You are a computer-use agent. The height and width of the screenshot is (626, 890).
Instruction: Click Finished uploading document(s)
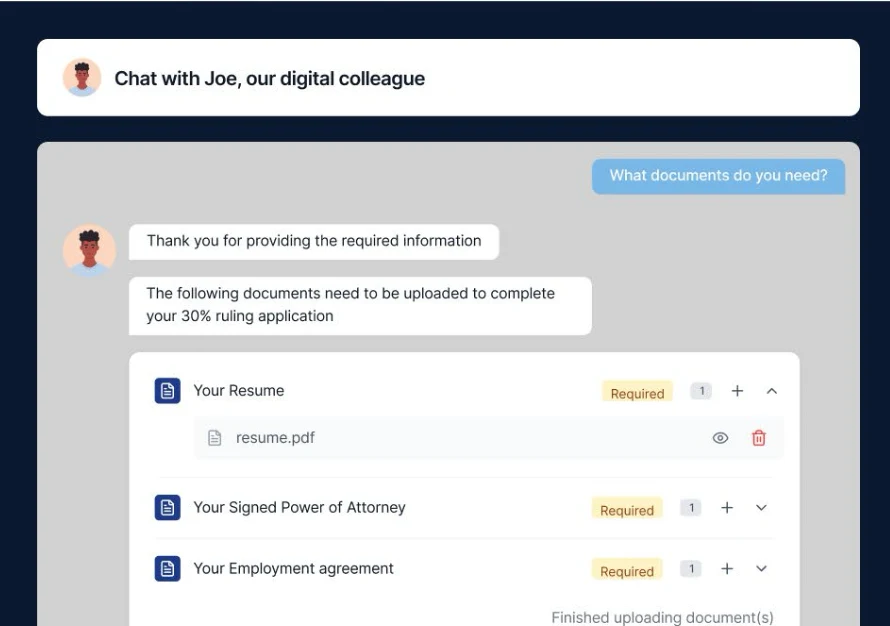click(662, 617)
